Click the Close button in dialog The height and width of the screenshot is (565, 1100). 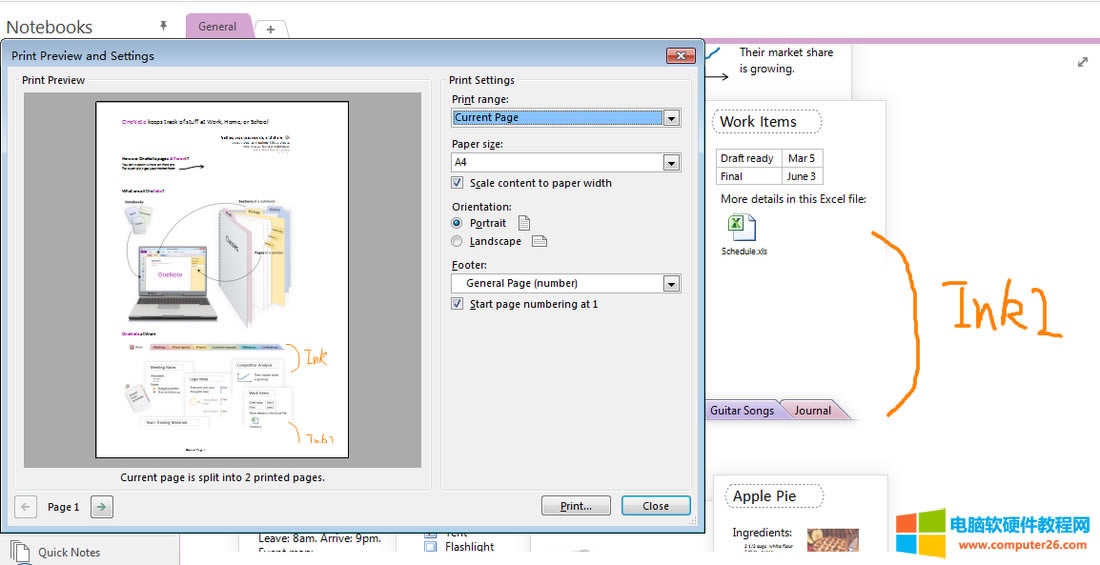655,506
